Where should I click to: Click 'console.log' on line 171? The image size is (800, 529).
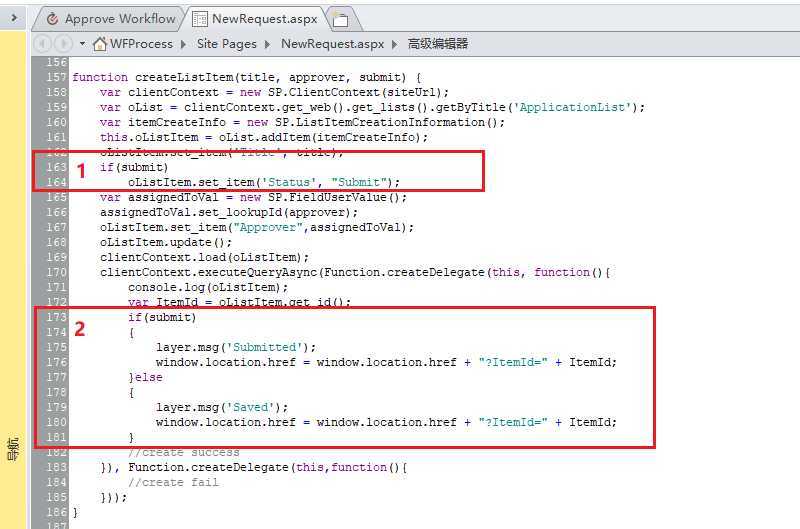coord(166,287)
